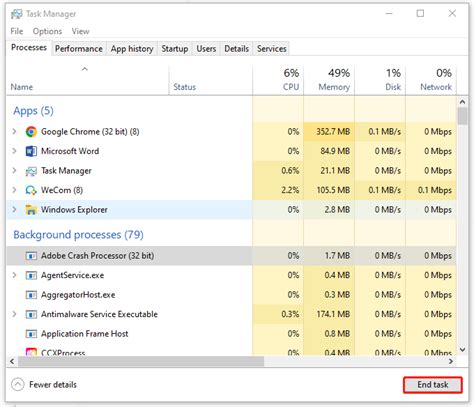Click the Task Manager title bar icon
Image resolution: width=474 pixels, height=407 pixels.
pyautogui.click(x=16, y=14)
